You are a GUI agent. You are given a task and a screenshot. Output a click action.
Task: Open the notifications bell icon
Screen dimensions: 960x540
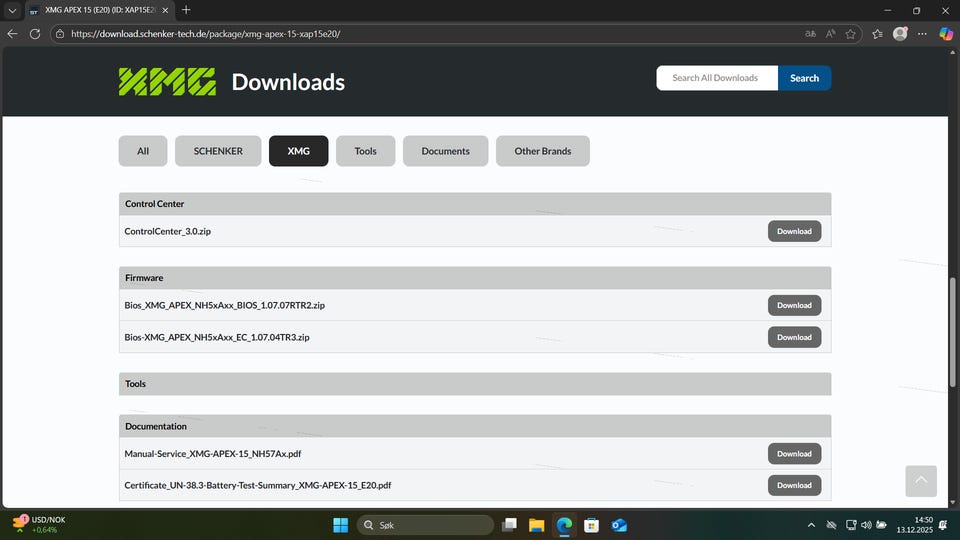click(943, 525)
